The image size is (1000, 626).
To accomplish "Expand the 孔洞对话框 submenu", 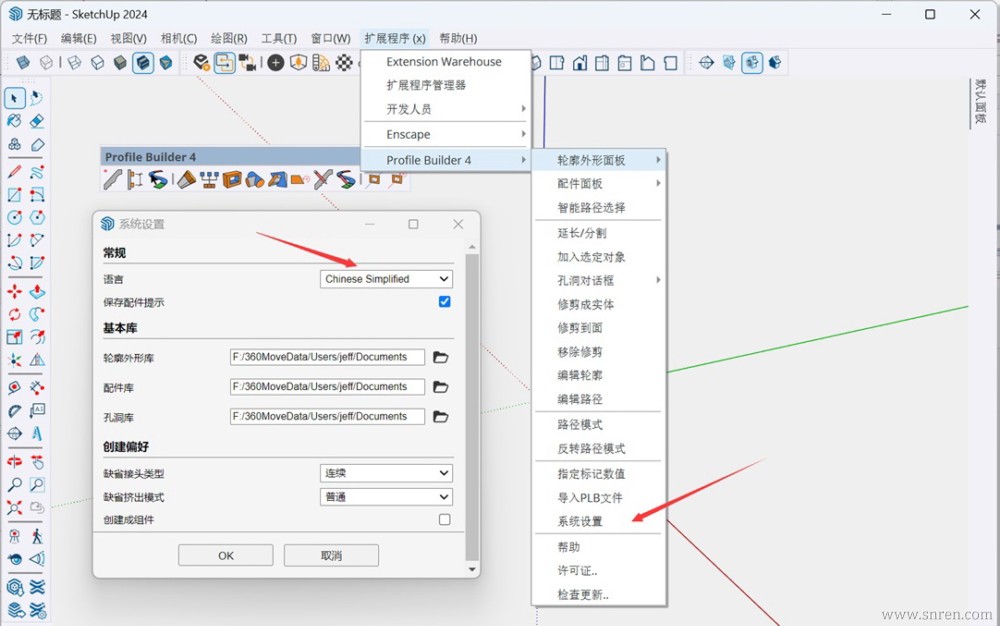I will (599, 280).
